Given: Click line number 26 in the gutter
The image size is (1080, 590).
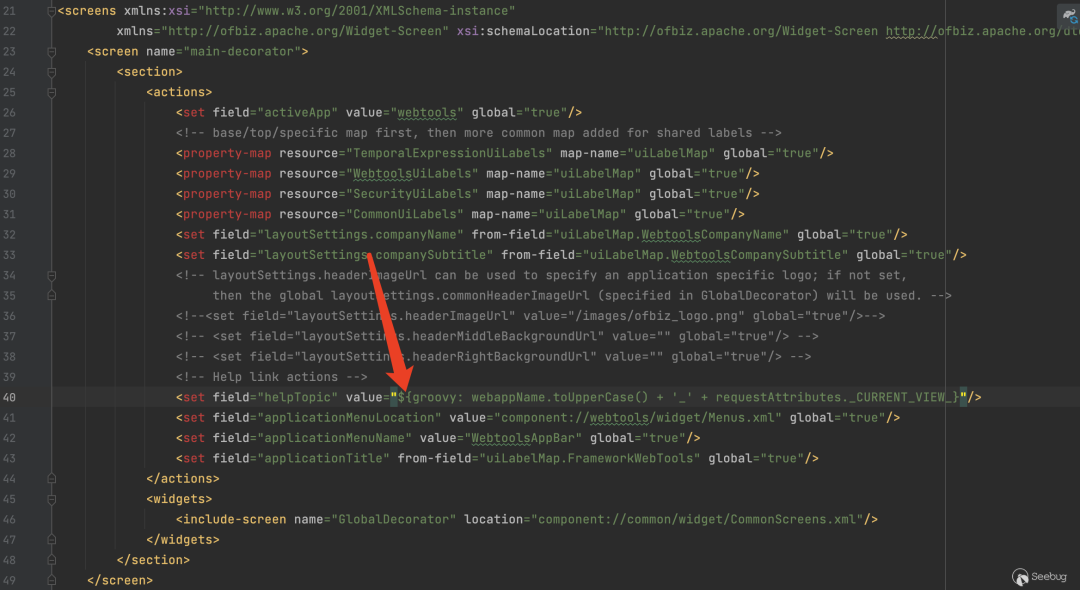Looking at the screenshot, I should [x=9, y=112].
